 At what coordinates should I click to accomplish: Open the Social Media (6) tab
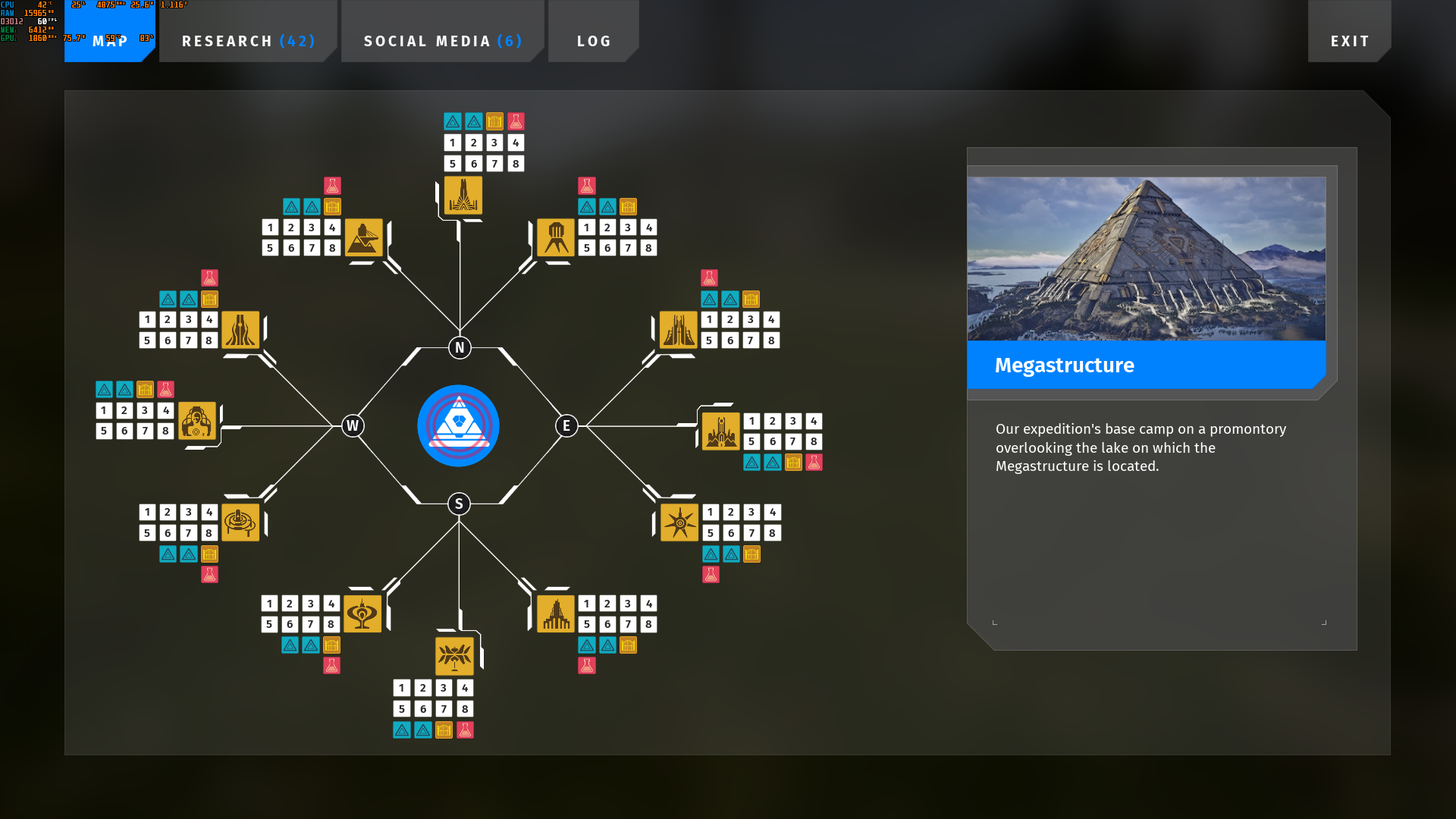click(443, 41)
